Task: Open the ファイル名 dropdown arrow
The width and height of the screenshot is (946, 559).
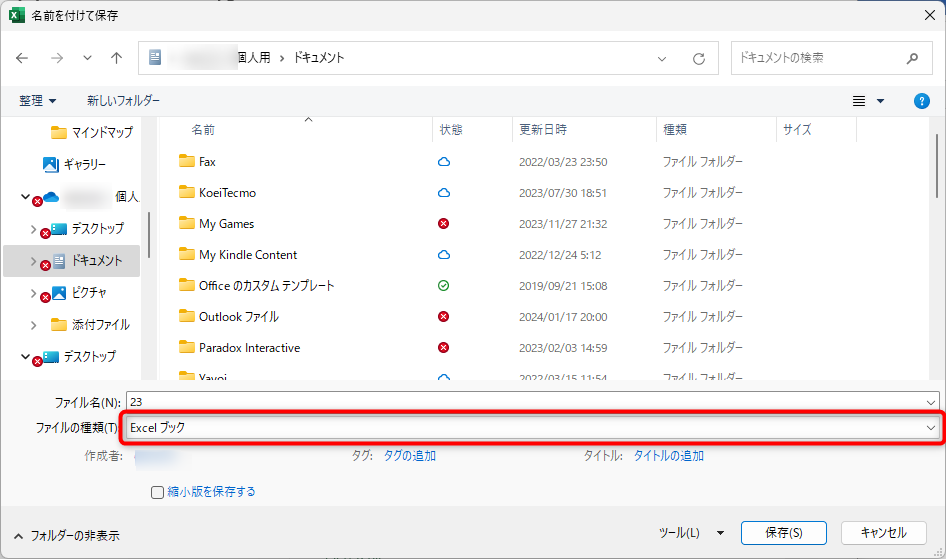Action: coord(931,402)
